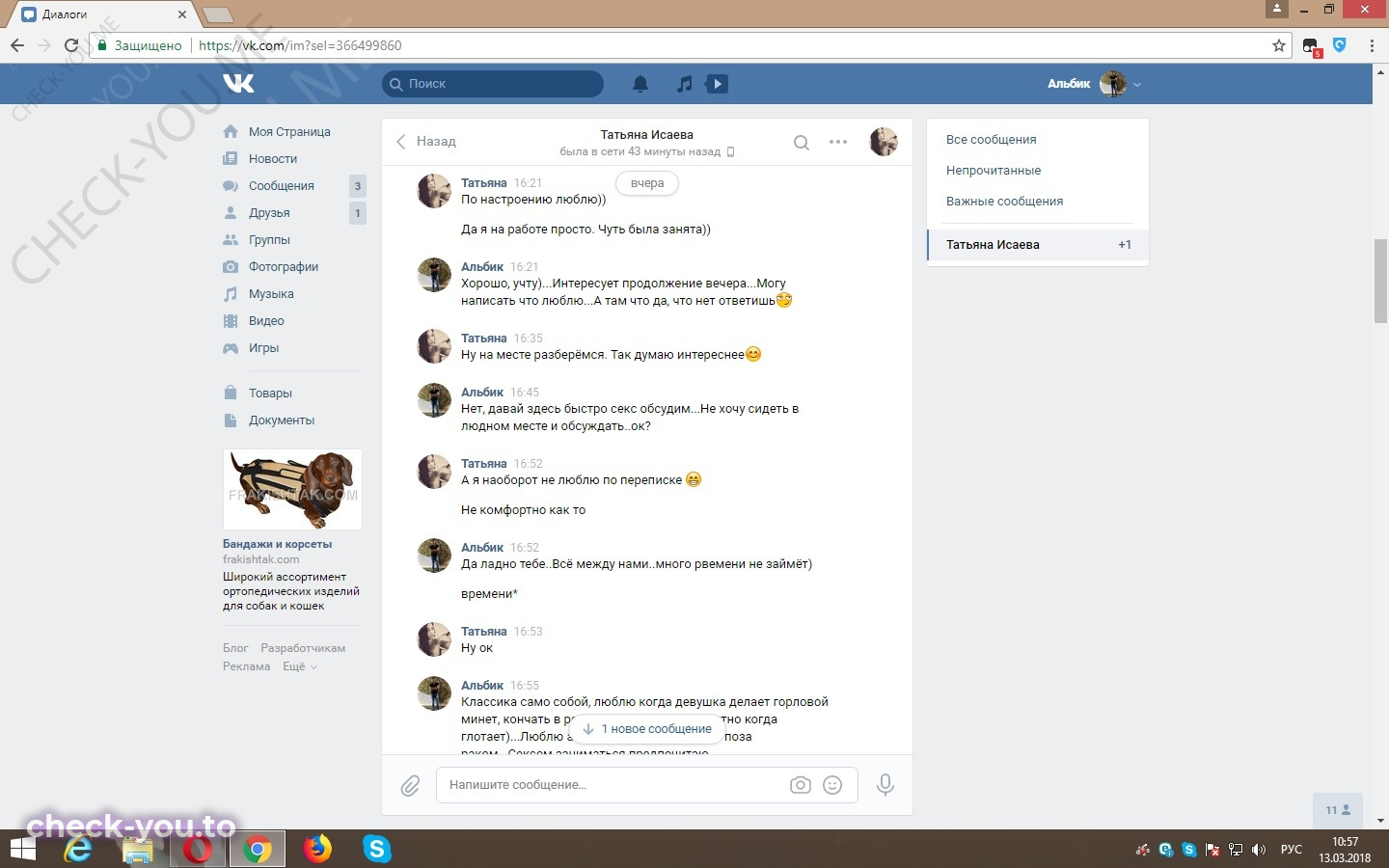Open Музыка in sidebar

[x=271, y=293]
